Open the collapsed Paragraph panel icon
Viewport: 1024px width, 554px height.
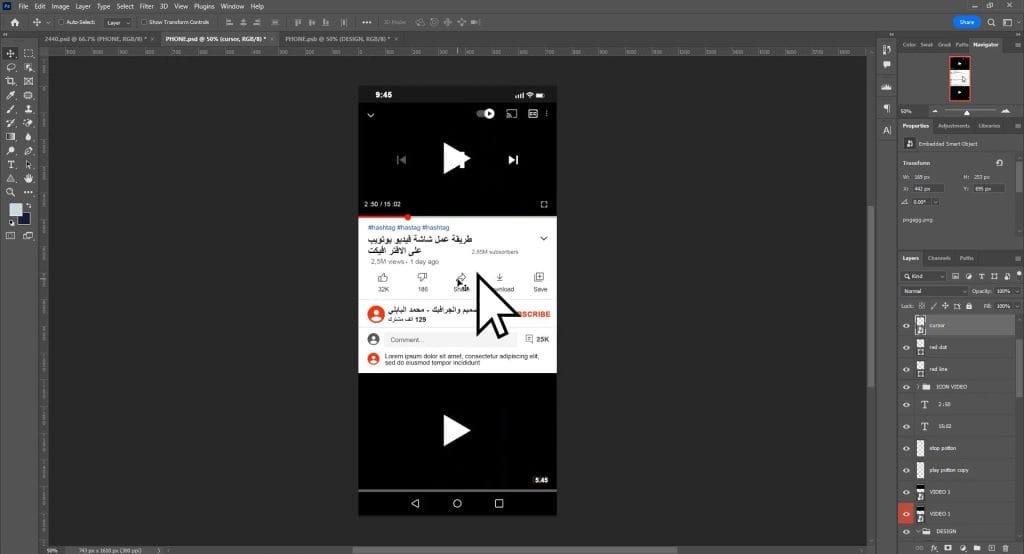pyautogui.click(x=887, y=108)
